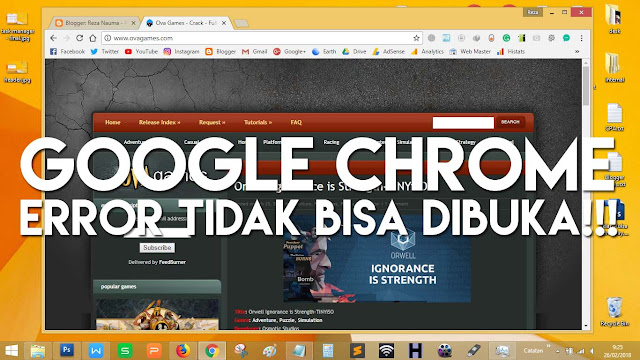The image size is (640, 360).
Task: Open the Histats bookmark
Action: [x=511, y=51]
